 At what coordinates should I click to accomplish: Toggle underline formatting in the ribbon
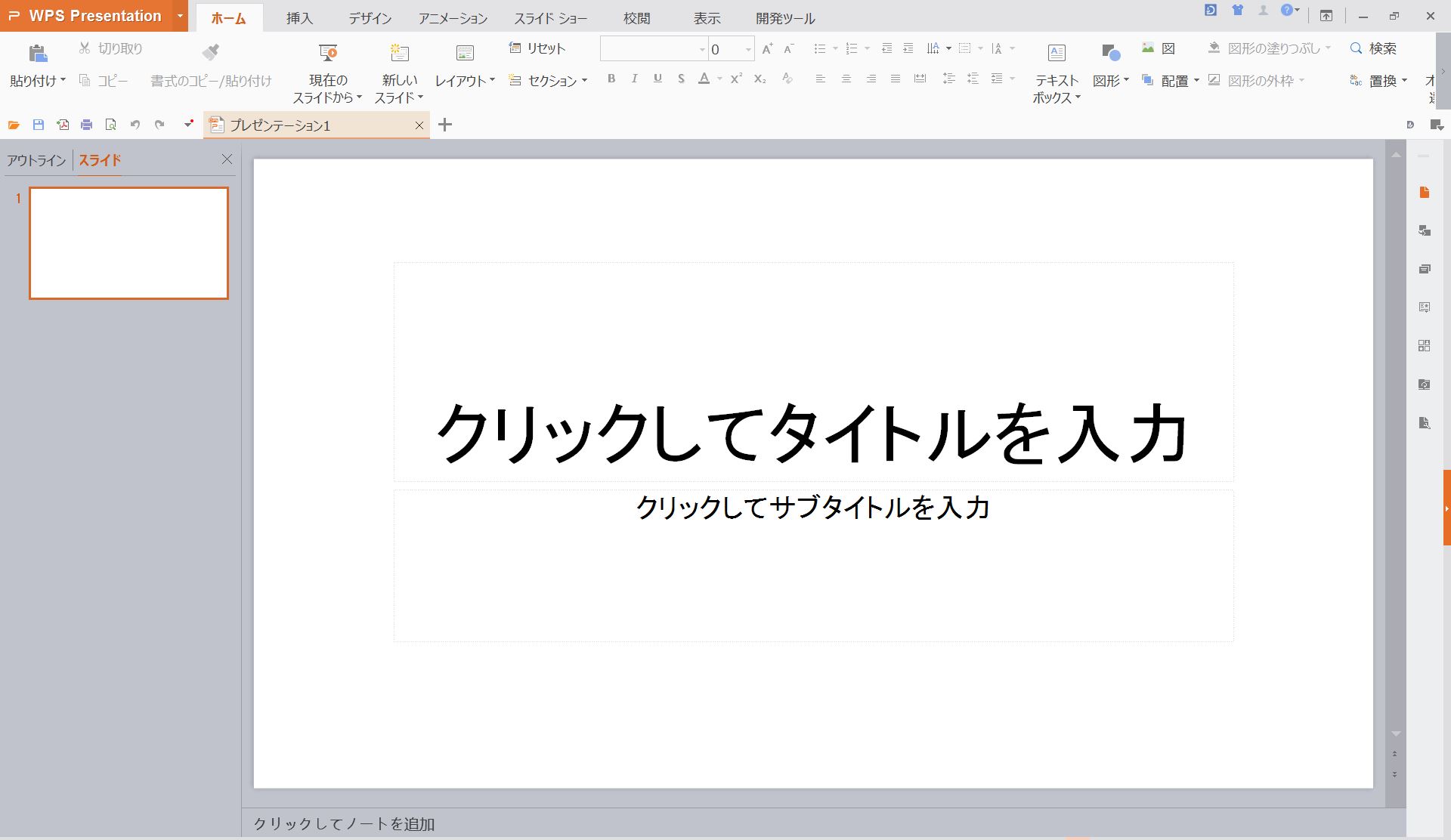click(x=657, y=78)
